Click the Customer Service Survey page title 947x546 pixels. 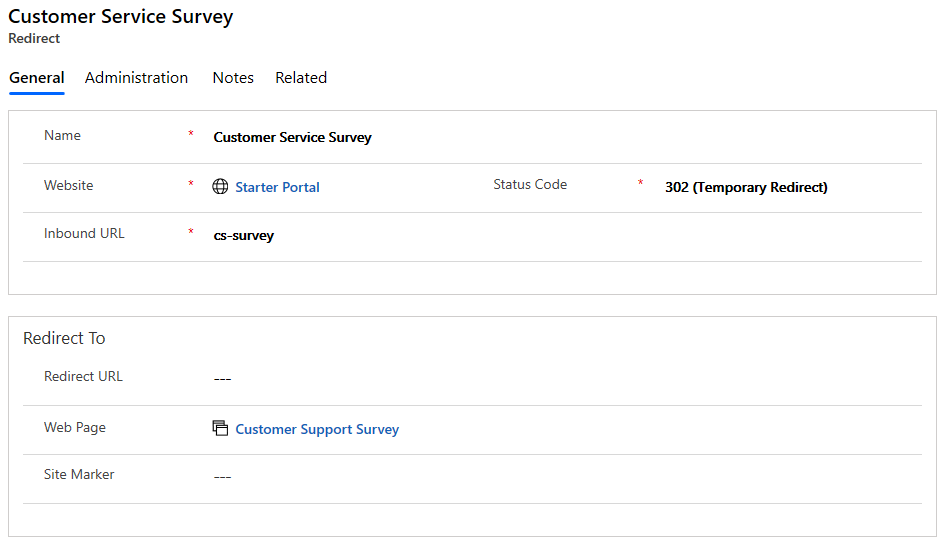click(x=121, y=17)
